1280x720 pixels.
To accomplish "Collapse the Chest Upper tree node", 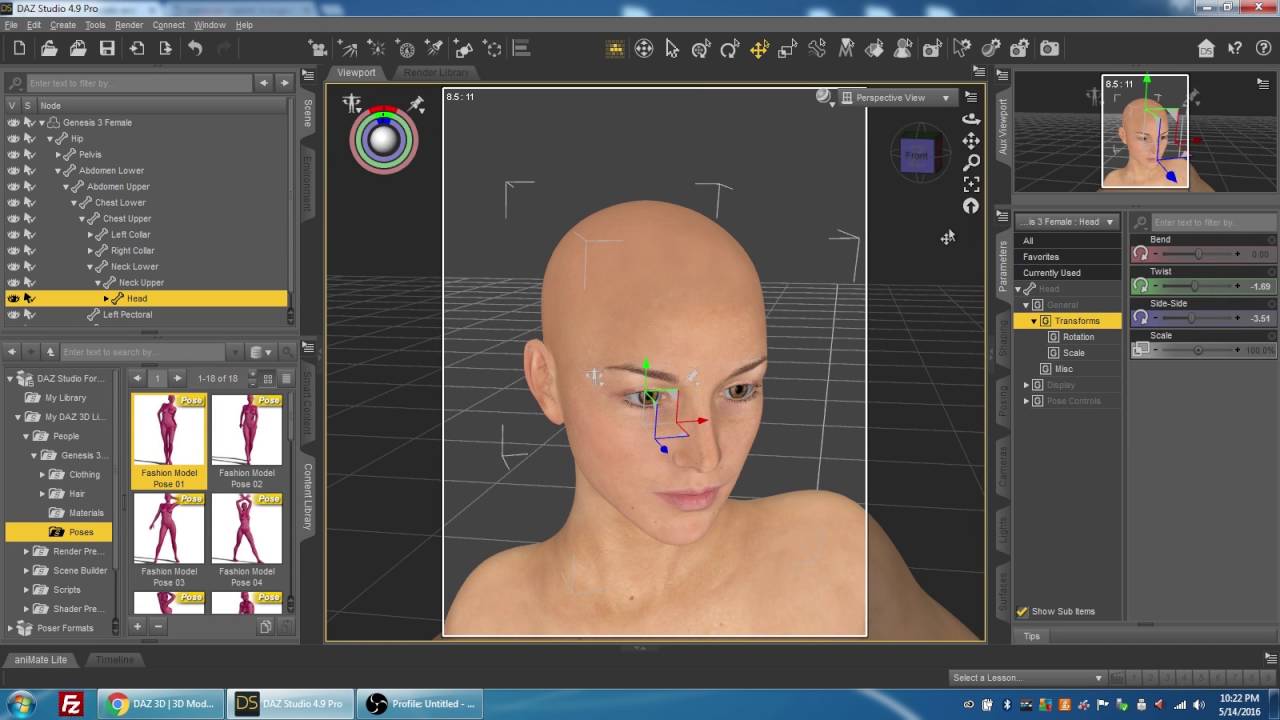I will click(82, 218).
